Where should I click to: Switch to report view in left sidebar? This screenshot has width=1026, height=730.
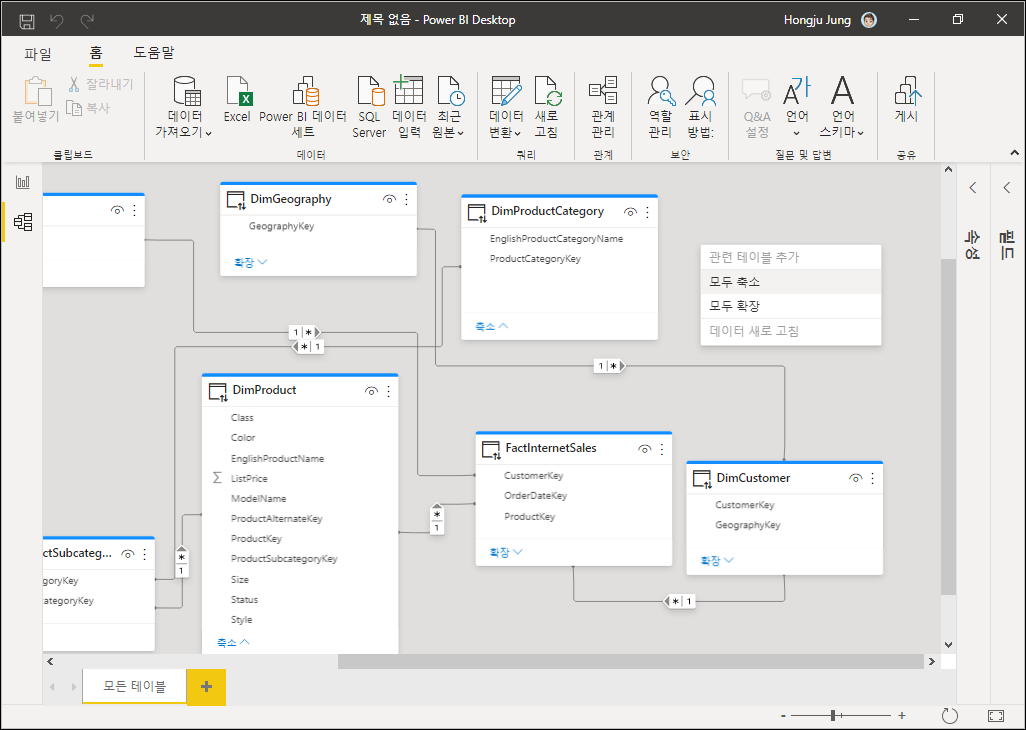[23, 182]
